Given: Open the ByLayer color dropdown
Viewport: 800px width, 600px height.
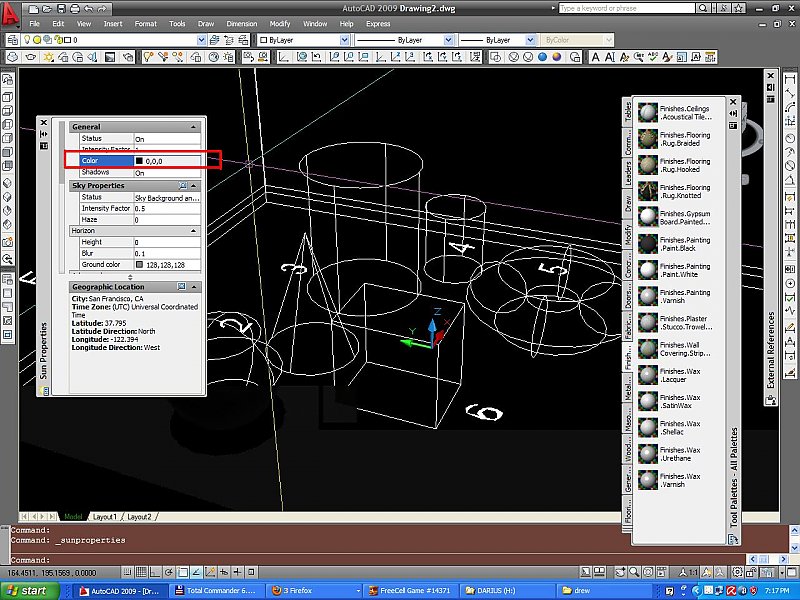Looking at the screenshot, I should (x=344, y=40).
